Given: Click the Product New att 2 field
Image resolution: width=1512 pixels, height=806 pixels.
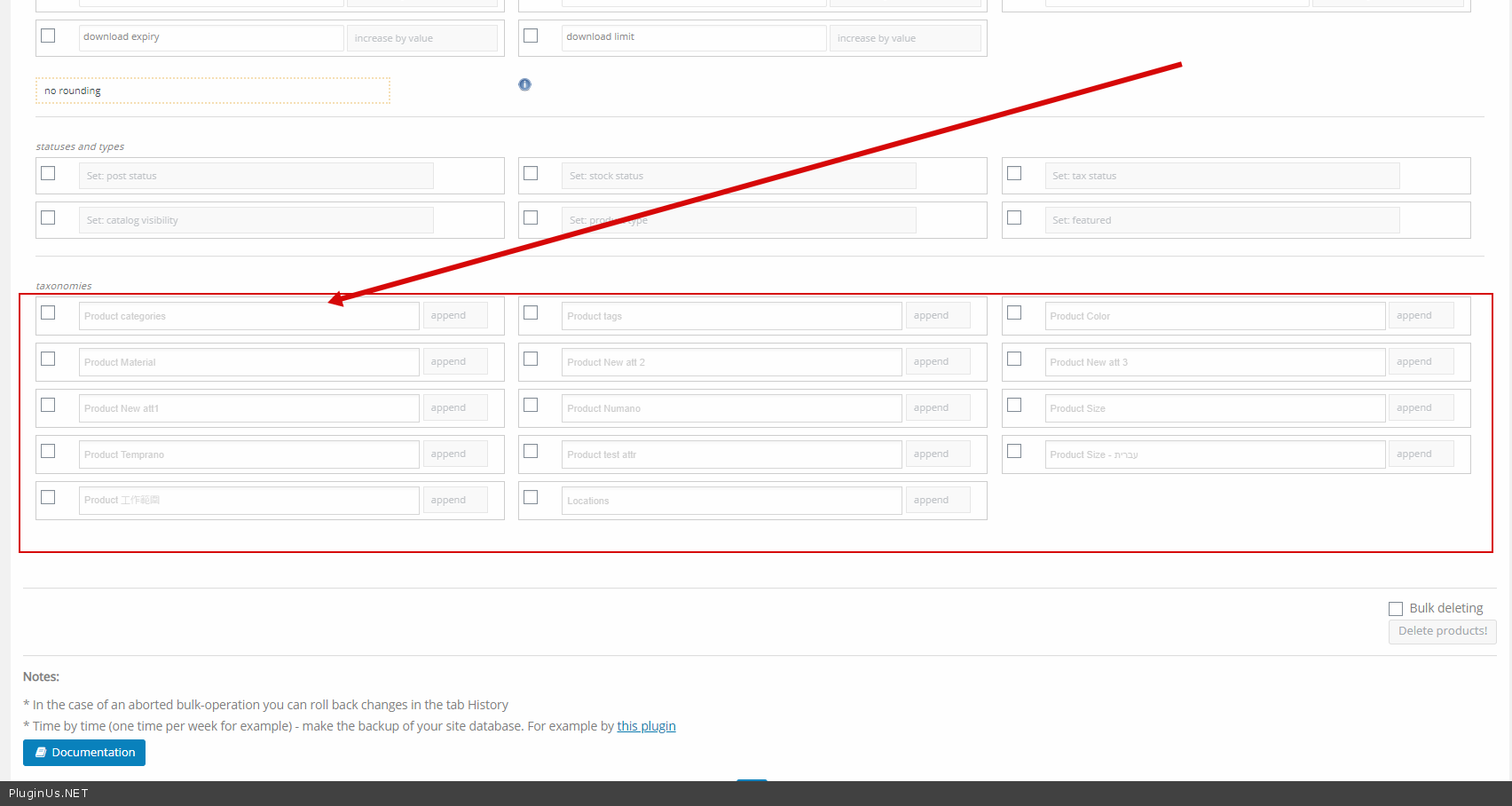Looking at the screenshot, I should [x=732, y=362].
